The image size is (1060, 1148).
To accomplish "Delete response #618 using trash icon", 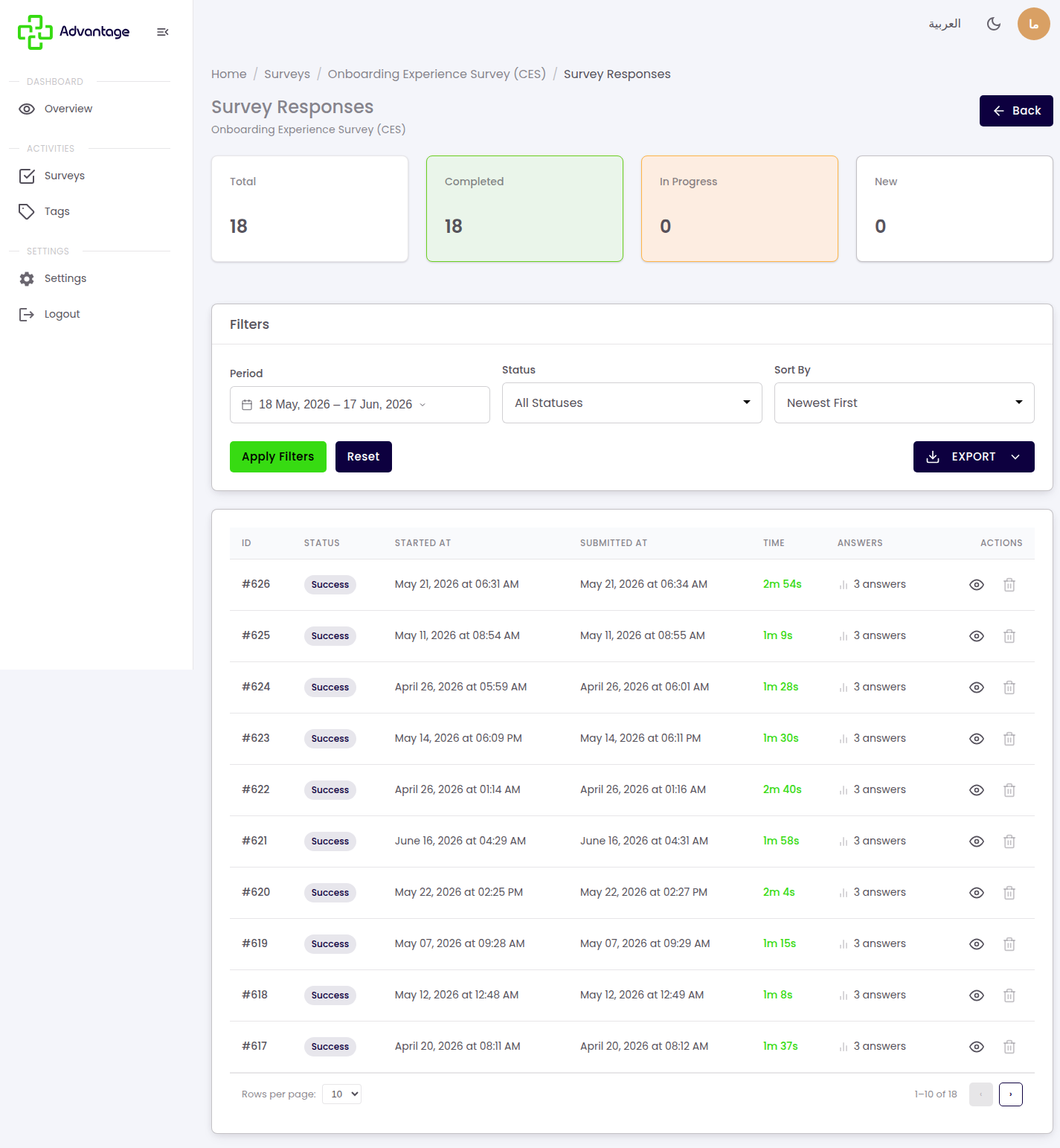I will 1009,995.
